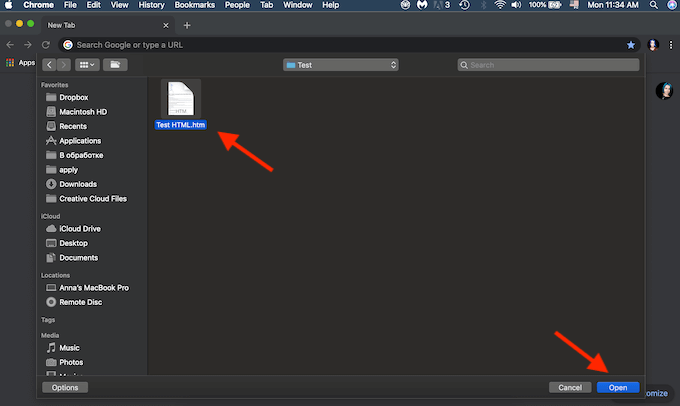
Task: Open a new tab with plus button
Action: tap(187, 25)
